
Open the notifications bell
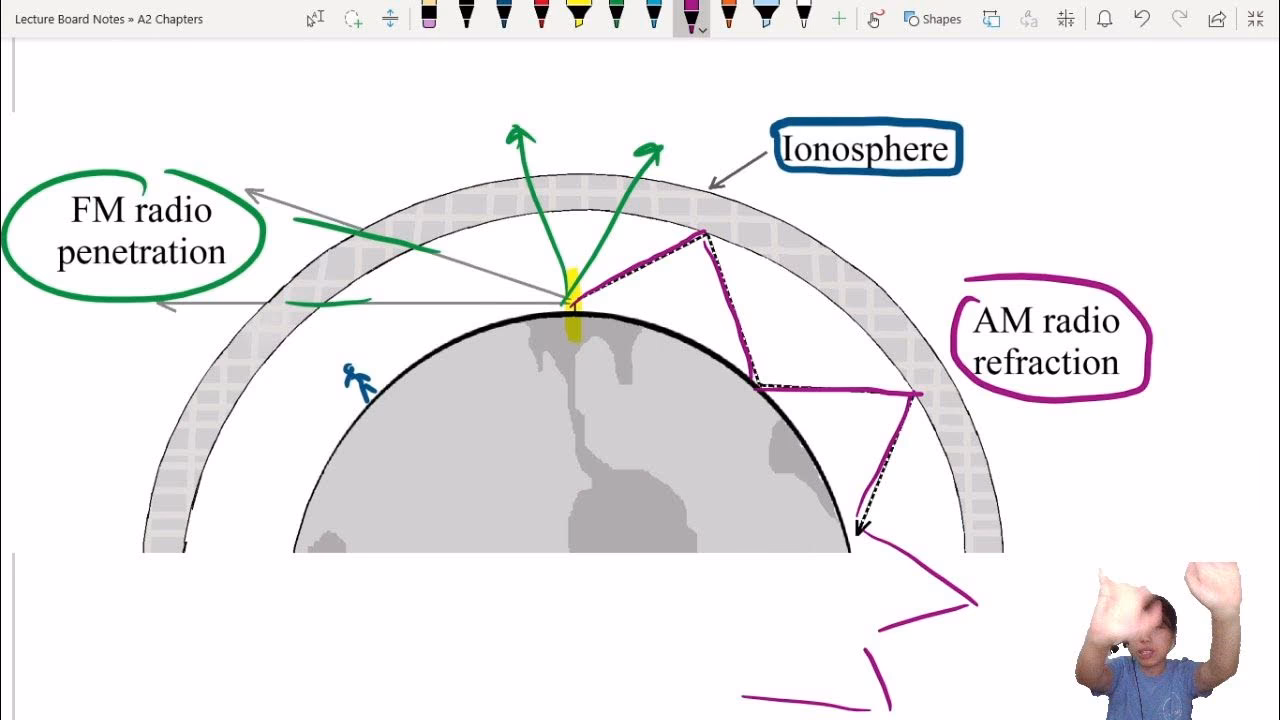pos(1104,18)
